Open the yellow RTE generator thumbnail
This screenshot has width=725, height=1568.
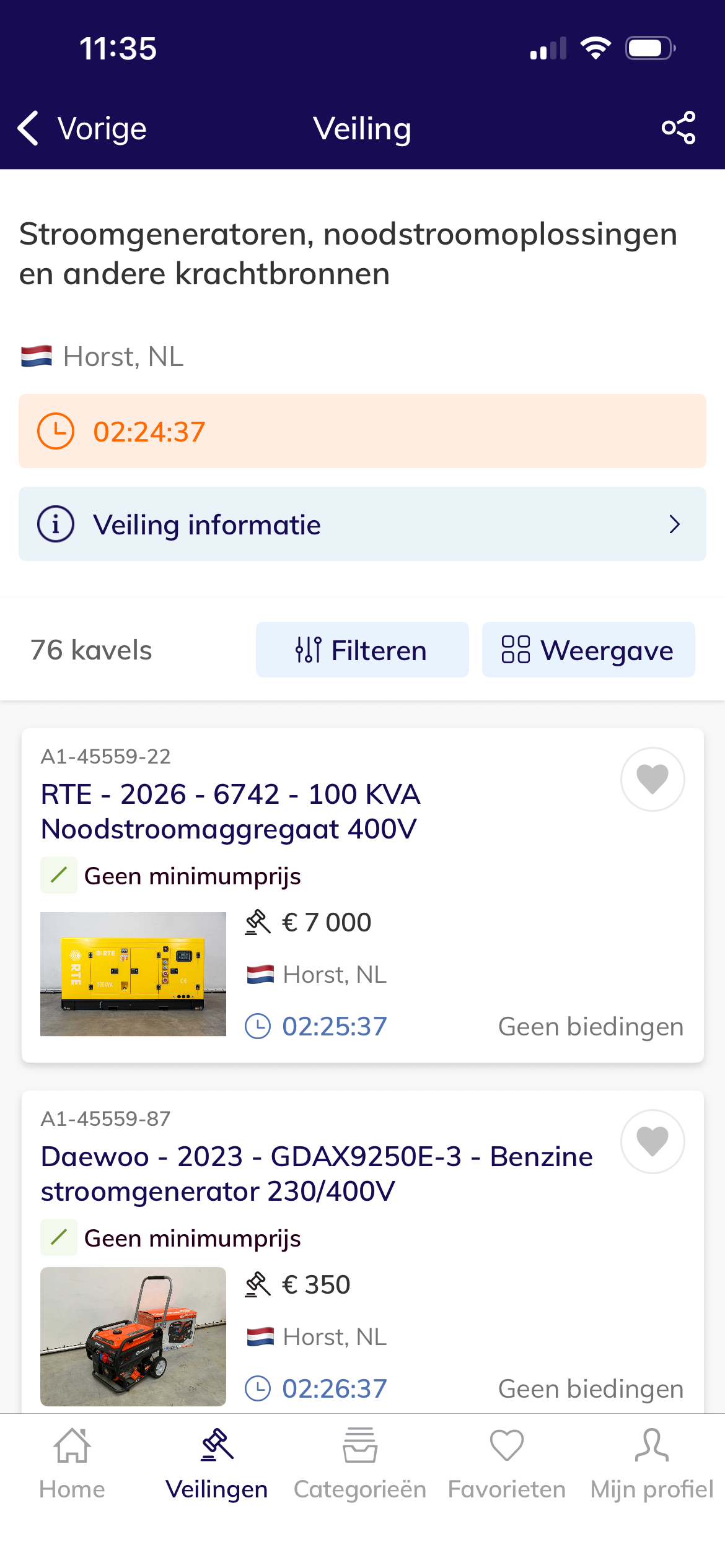pos(133,973)
